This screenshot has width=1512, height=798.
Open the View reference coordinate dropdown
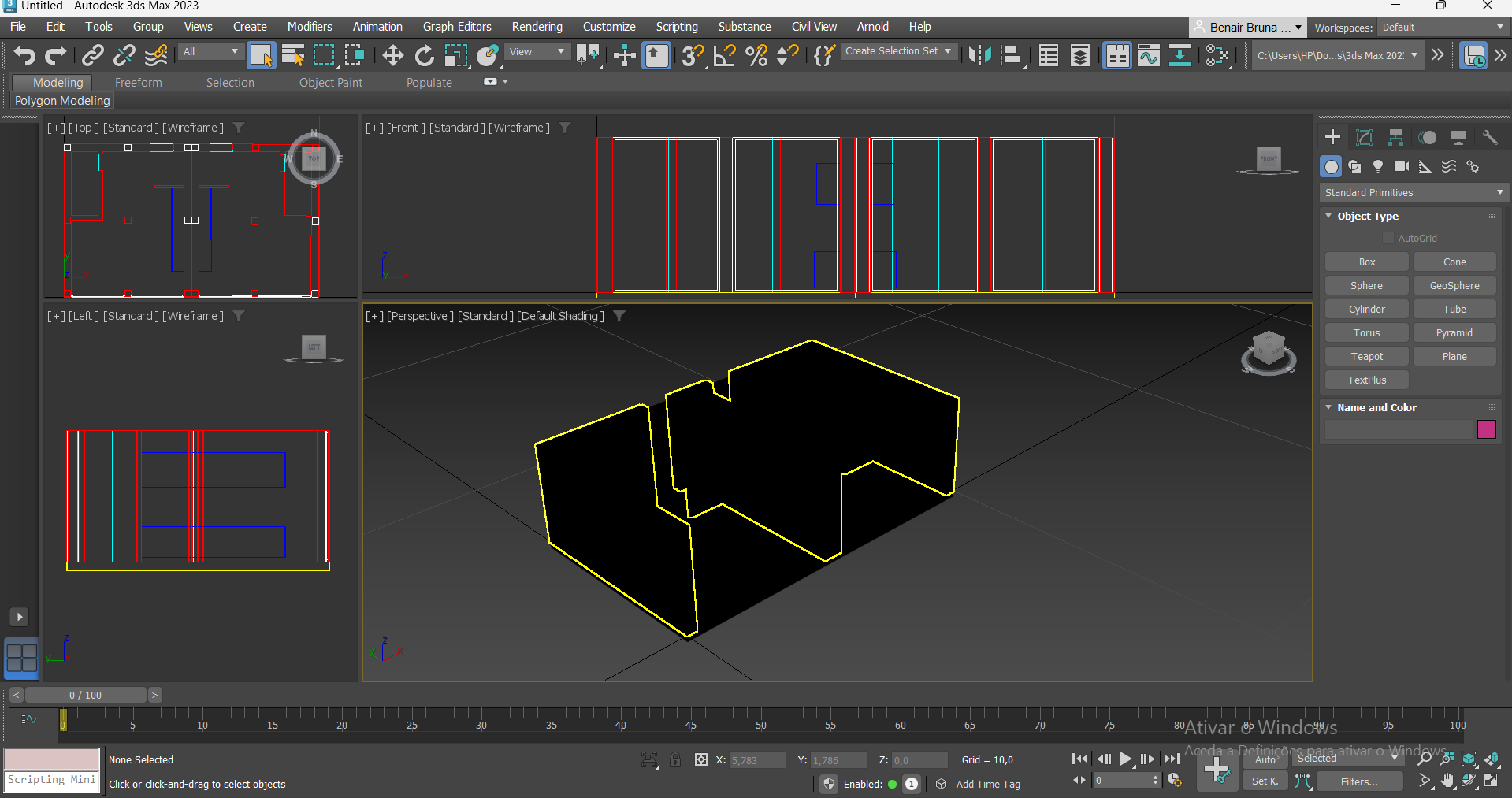point(537,52)
